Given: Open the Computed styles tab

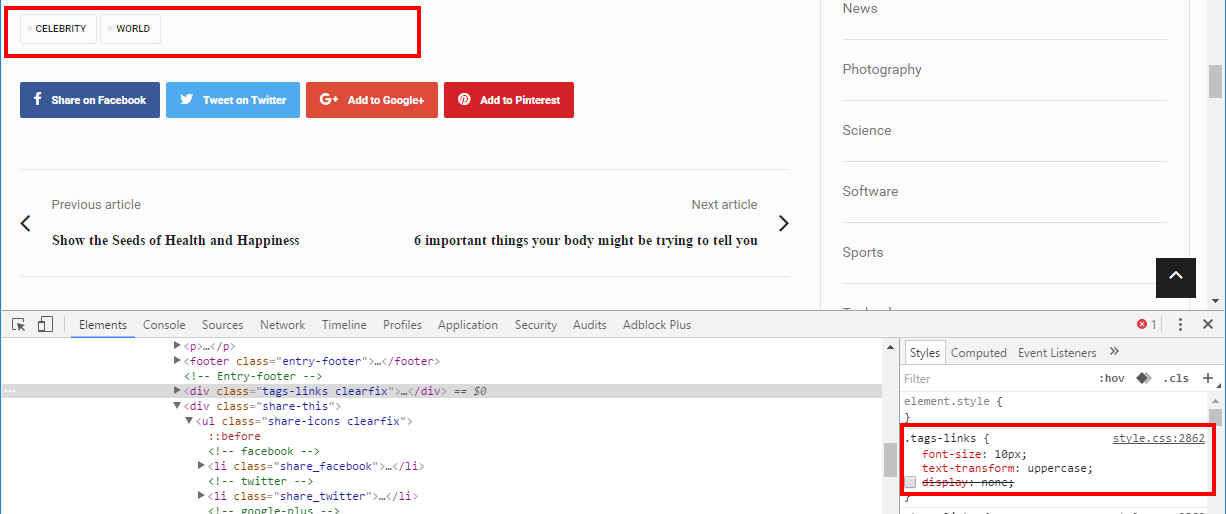Looking at the screenshot, I should (x=978, y=353).
